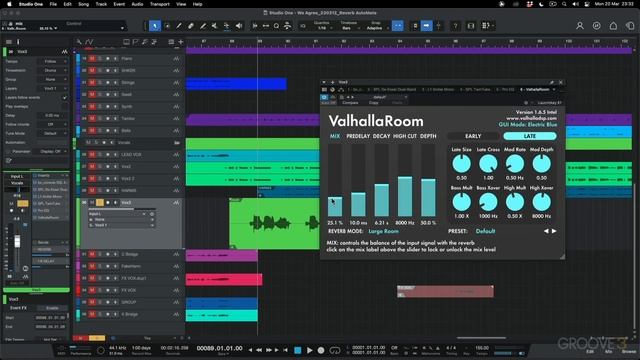The image size is (640, 360).
Task: Click the add track plus icon
Action: point(180,42)
